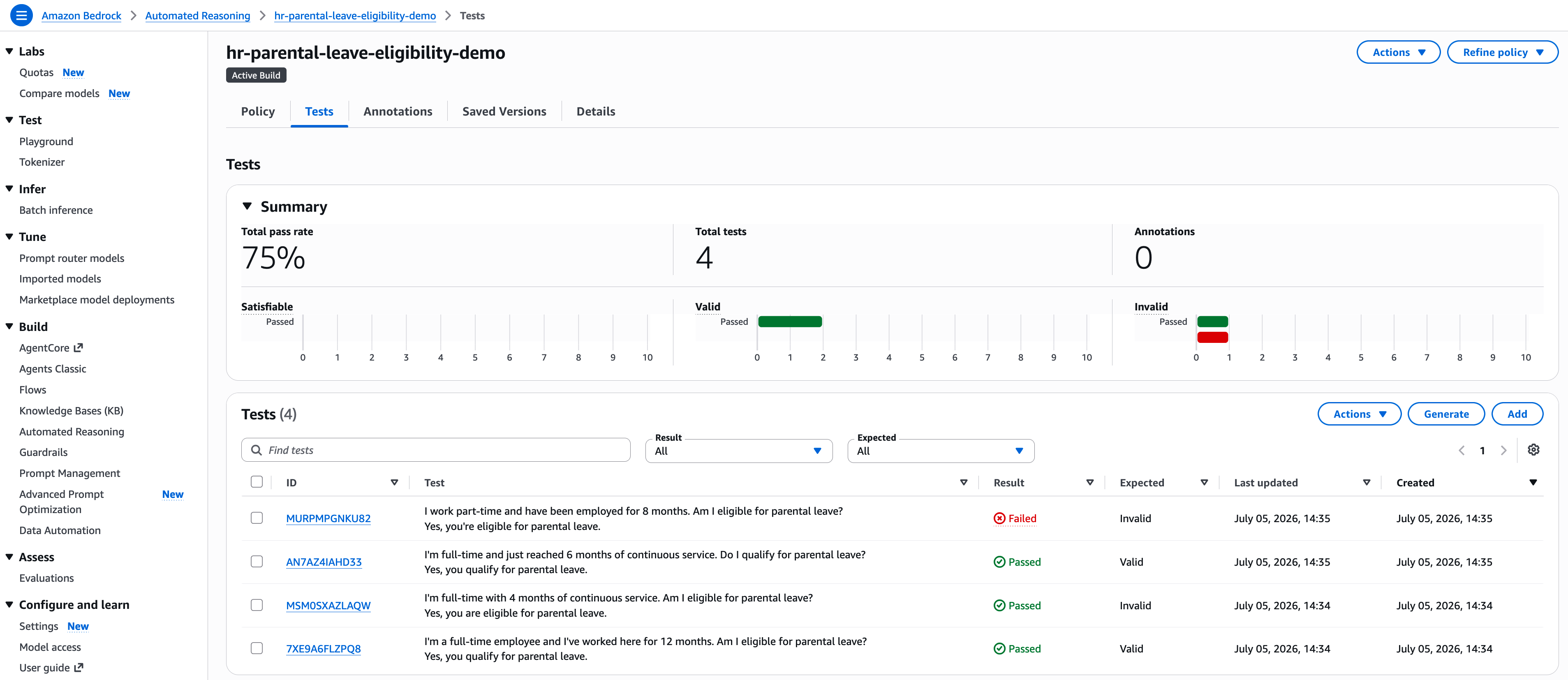Screen dimensions: 1568x680
Task: Open Model access in the sidebar
Action: (50, 647)
